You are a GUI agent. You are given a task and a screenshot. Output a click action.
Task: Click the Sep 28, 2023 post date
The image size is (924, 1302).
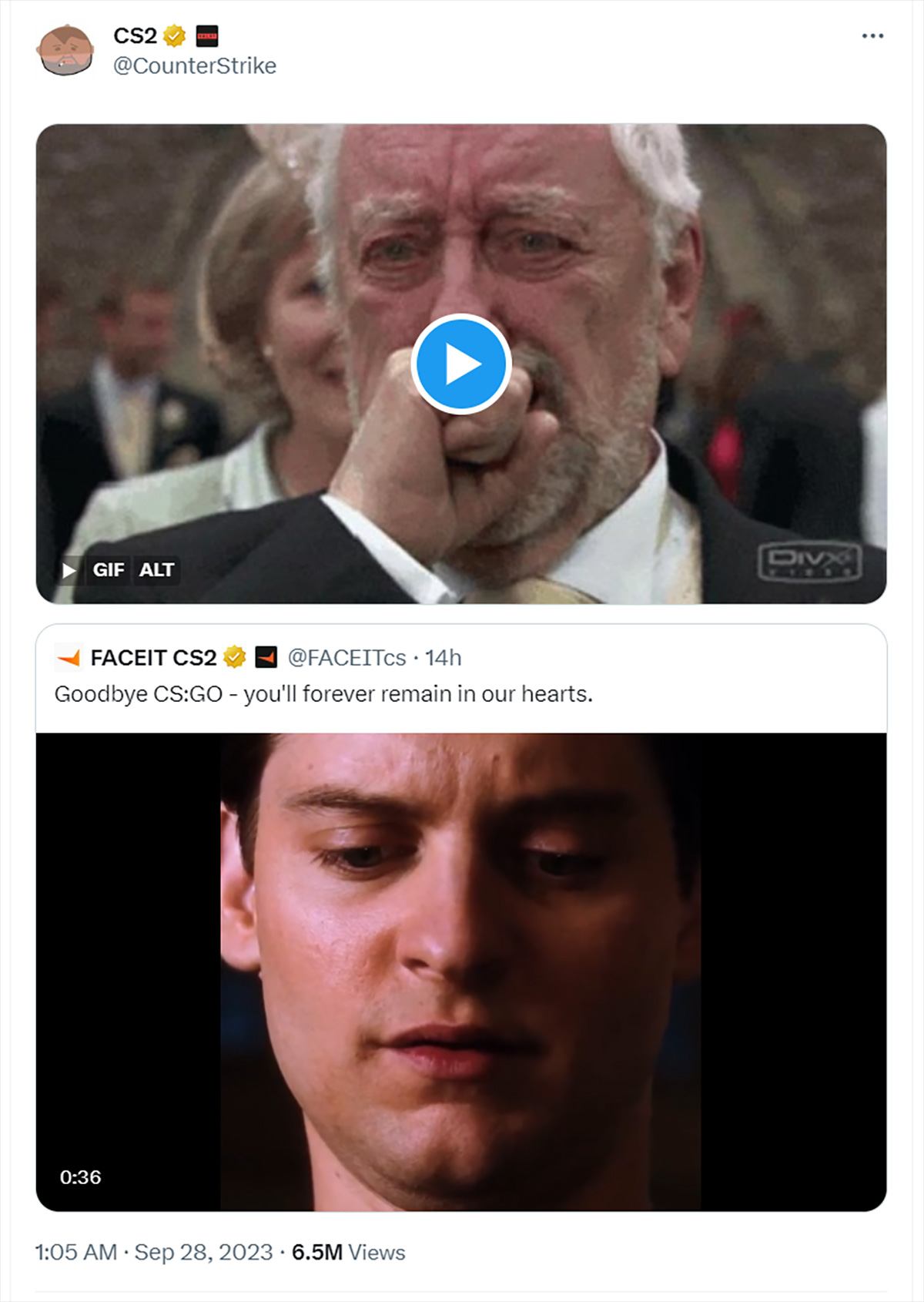[203, 1252]
